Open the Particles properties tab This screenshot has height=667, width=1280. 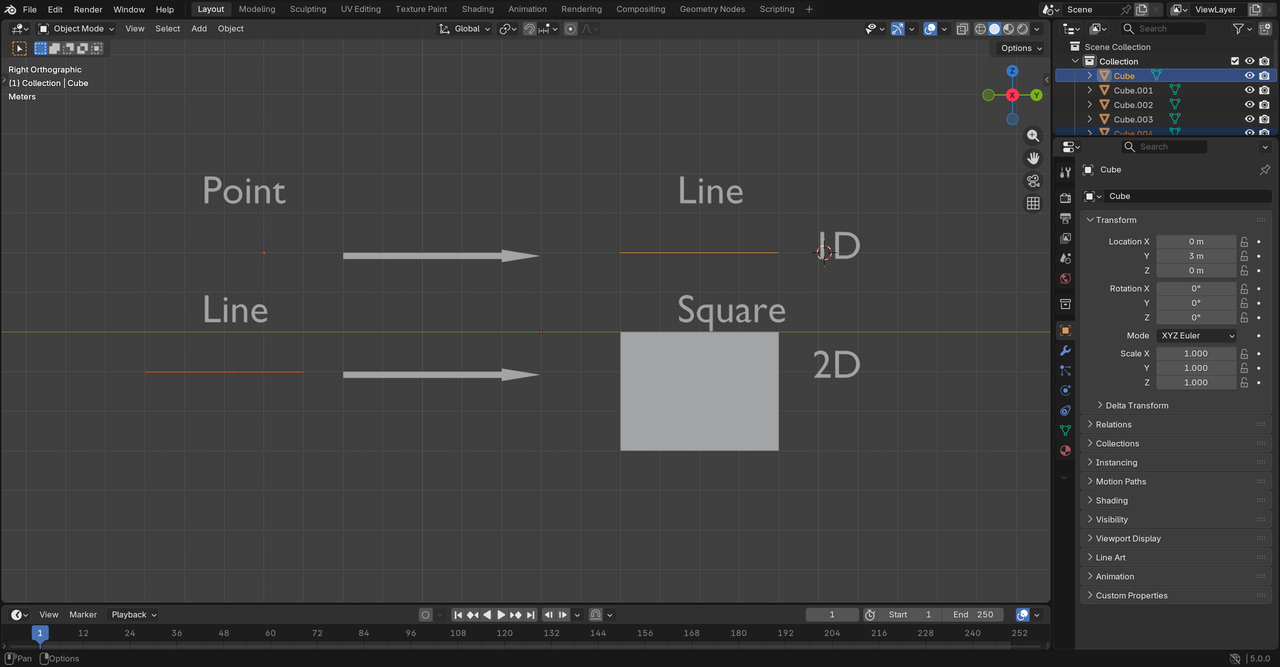(1065, 370)
